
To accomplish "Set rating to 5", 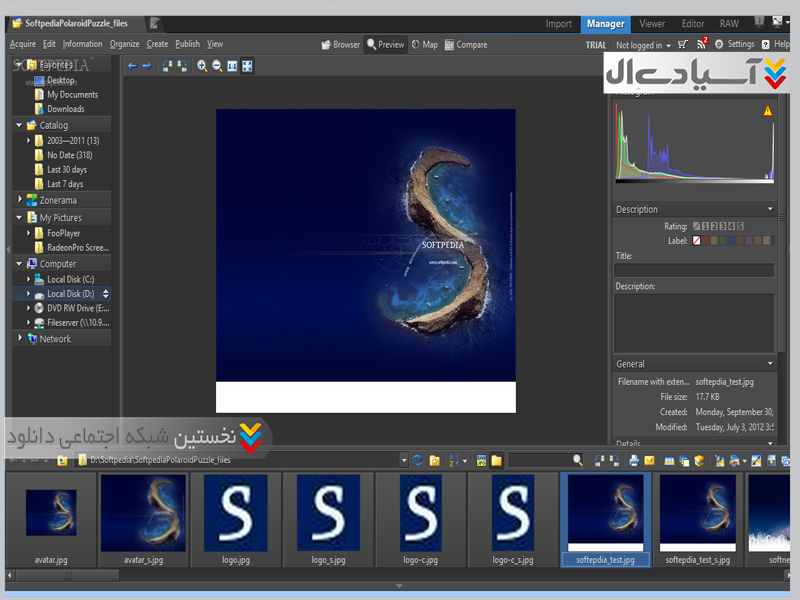I will point(740,227).
